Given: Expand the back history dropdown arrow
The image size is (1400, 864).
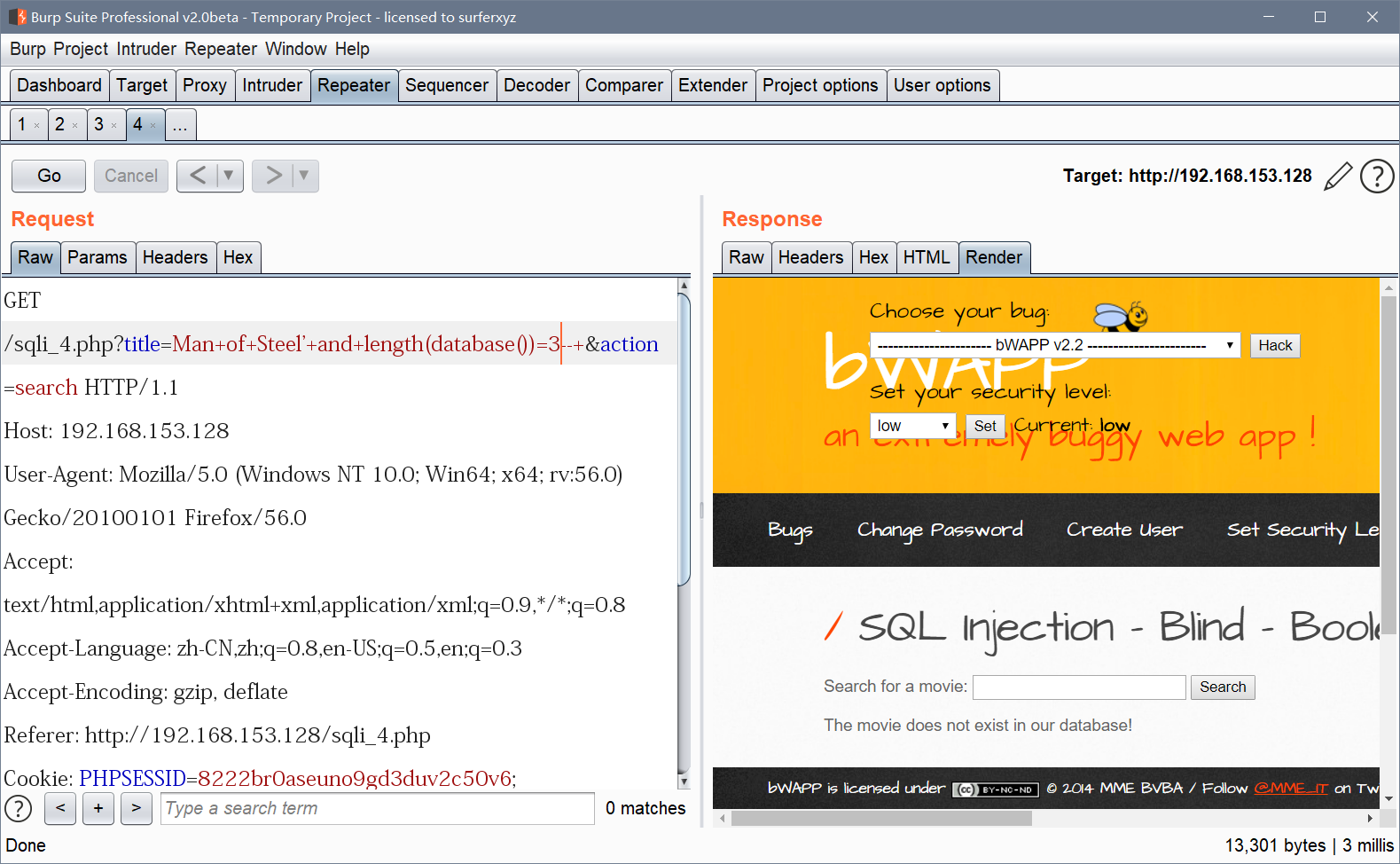Looking at the screenshot, I should coord(229,176).
